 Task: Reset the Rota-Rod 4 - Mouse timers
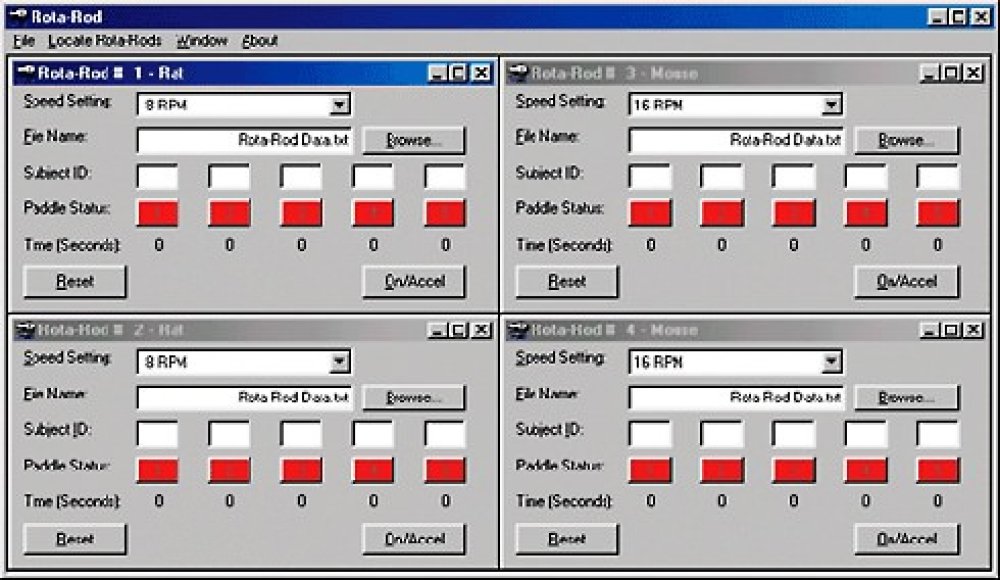(567, 539)
